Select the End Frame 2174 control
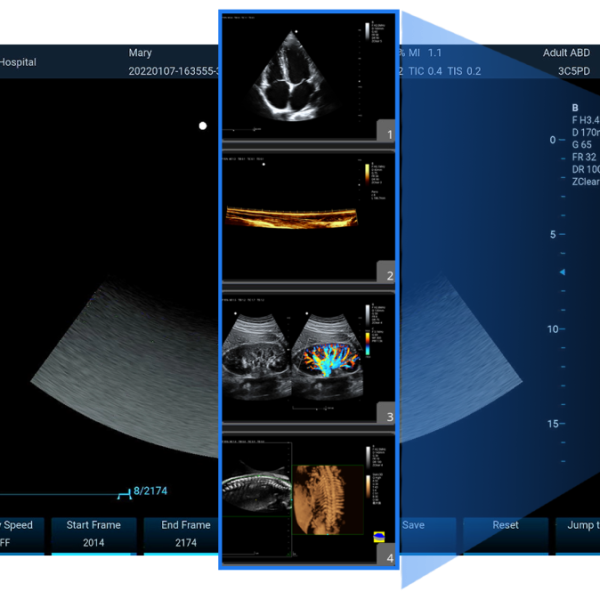Viewport: 600px width, 600px height. (x=186, y=534)
